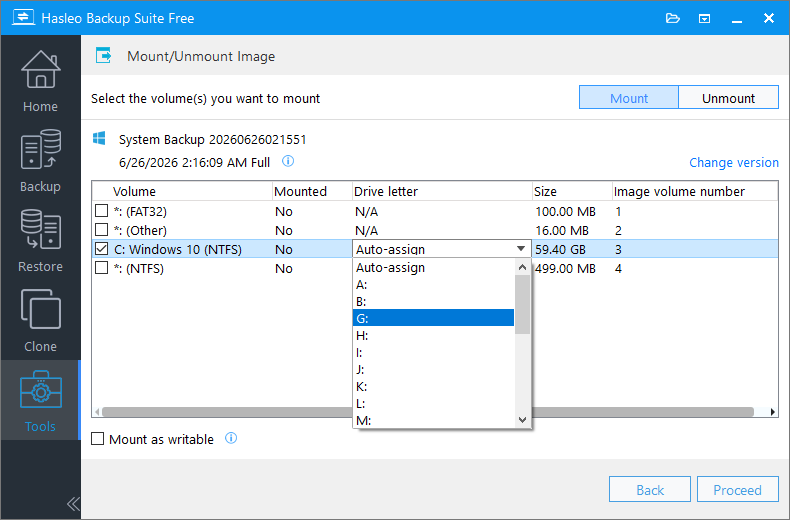The width and height of the screenshot is (790, 520).
Task: Switch to the Unmount tab
Action: coord(729,98)
